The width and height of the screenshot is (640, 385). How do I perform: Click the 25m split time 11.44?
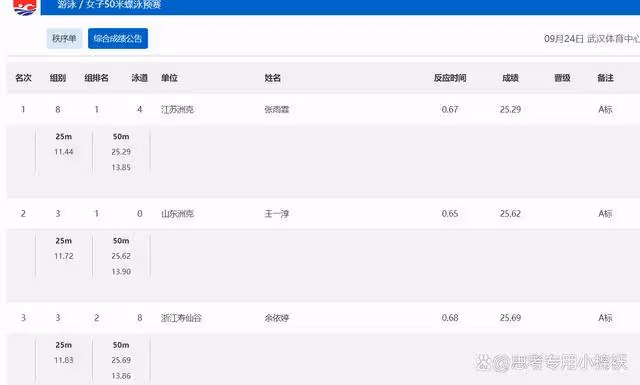click(x=64, y=152)
